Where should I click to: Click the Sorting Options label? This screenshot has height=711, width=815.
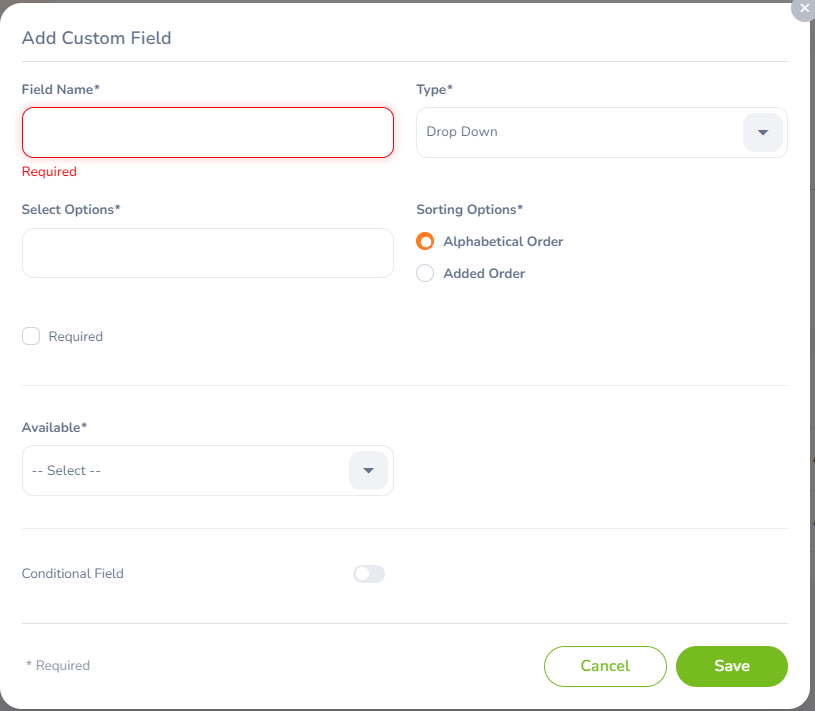(469, 209)
